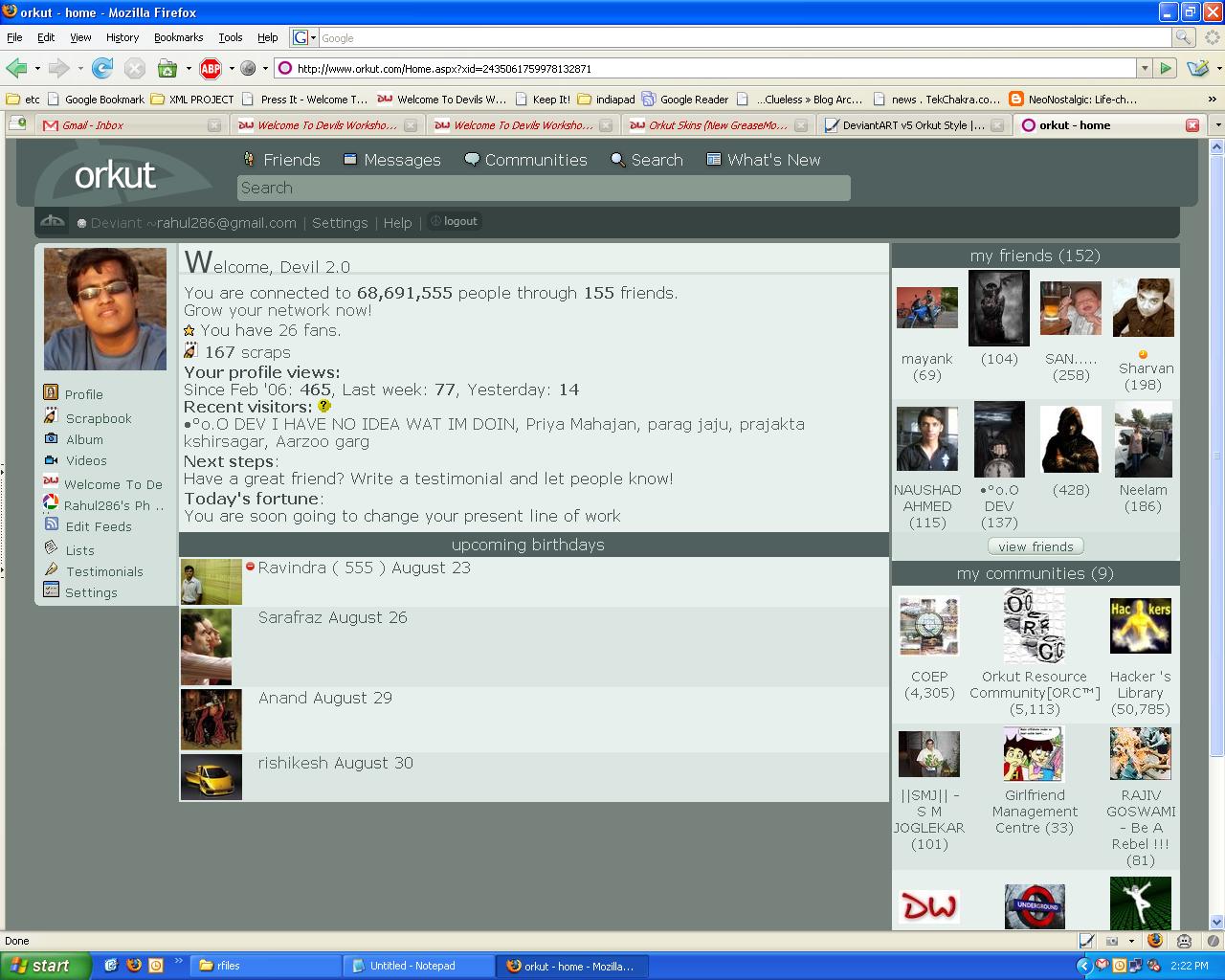The image size is (1225, 980).
Task: Open the What's New nav link
Action: click(764, 160)
